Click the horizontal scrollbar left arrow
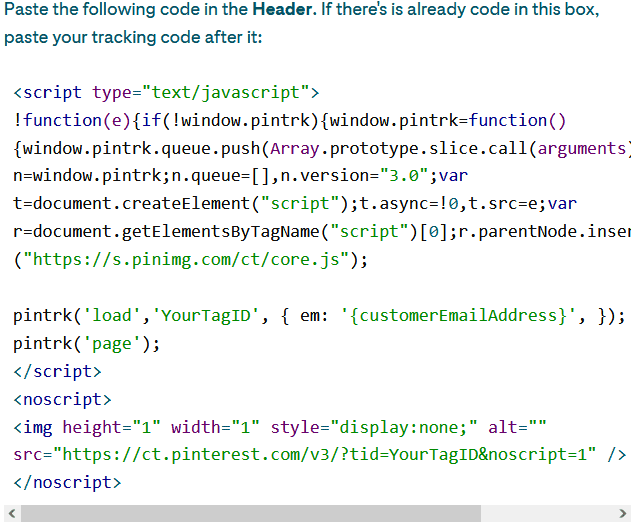The height and width of the screenshot is (529, 642). 12,513
